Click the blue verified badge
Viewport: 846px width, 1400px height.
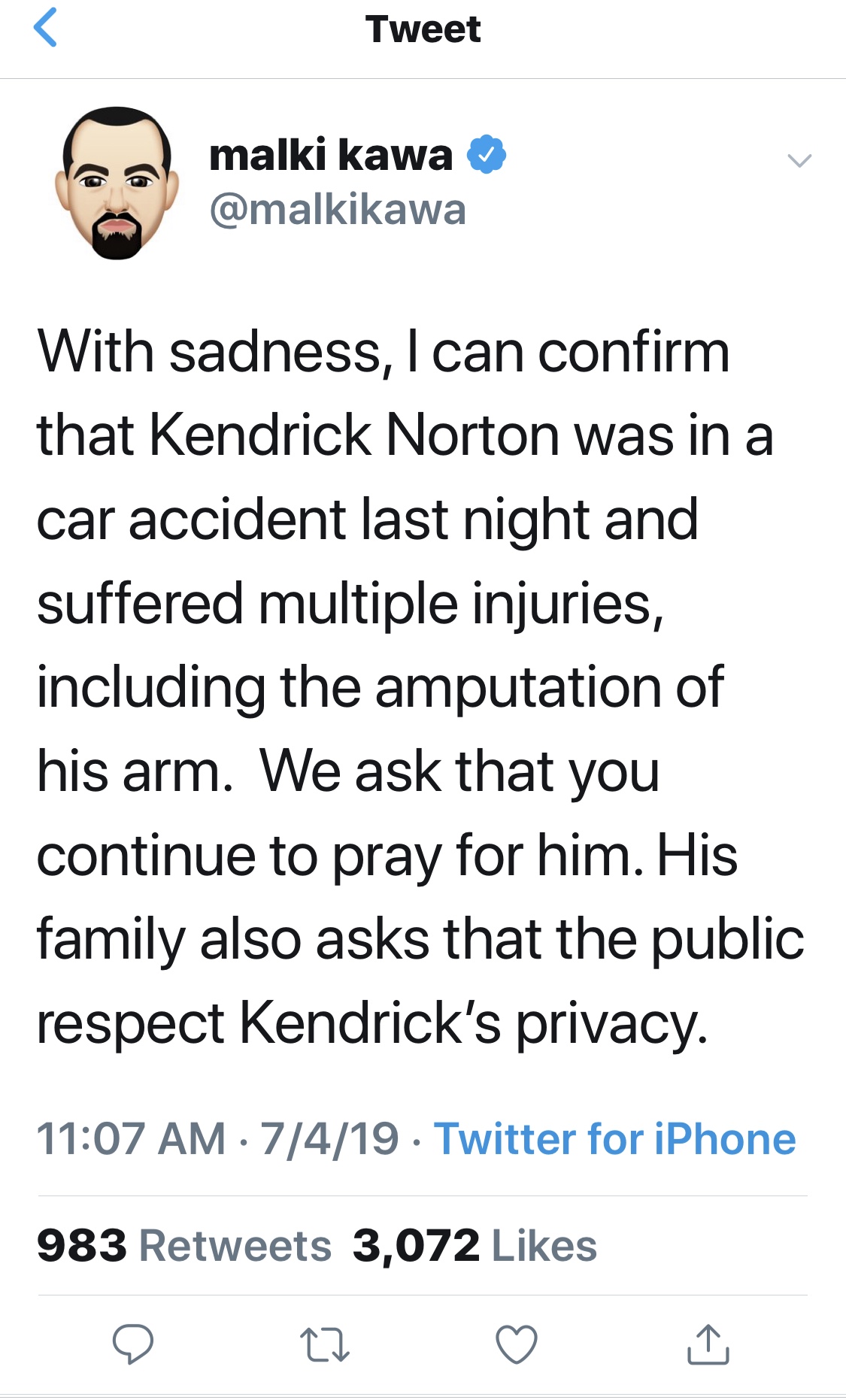coord(487,155)
